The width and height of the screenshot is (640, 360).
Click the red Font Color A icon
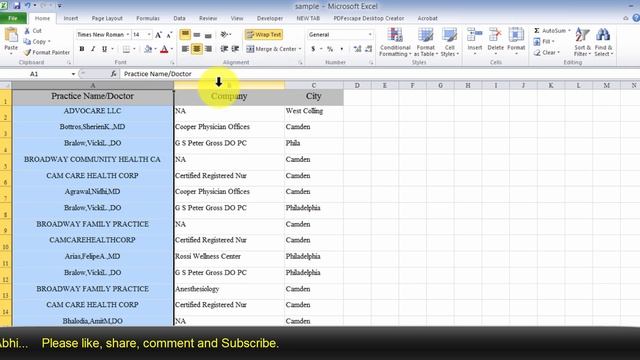pyautogui.click(x=164, y=49)
